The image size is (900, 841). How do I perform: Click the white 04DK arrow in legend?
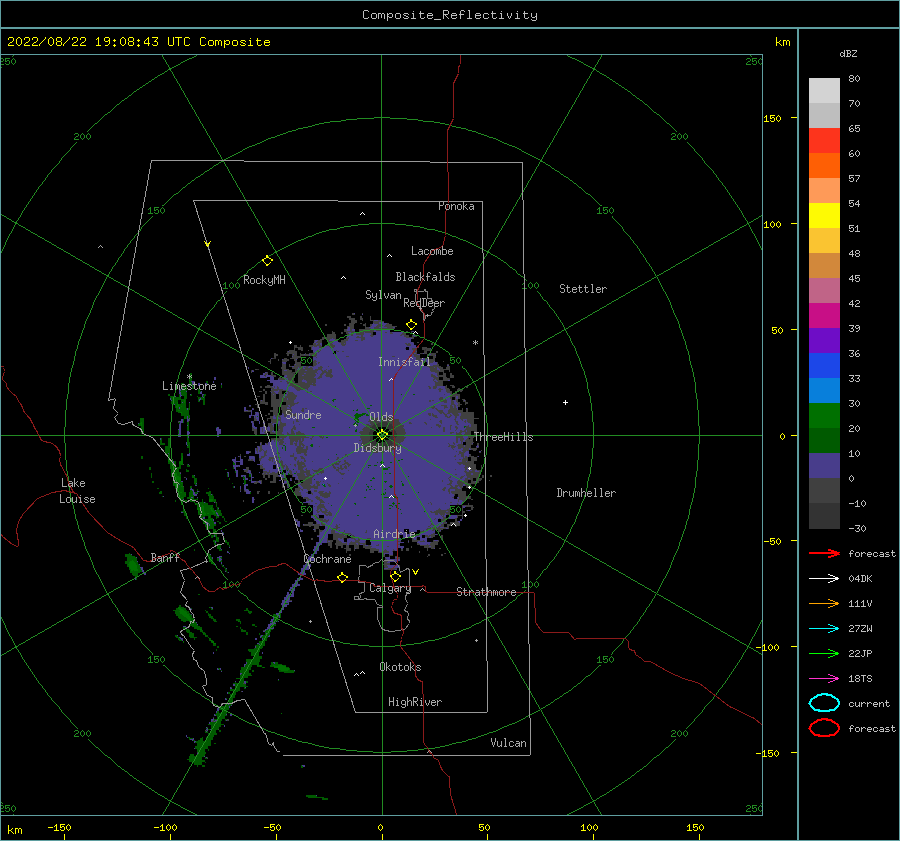(x=824, y=579)
